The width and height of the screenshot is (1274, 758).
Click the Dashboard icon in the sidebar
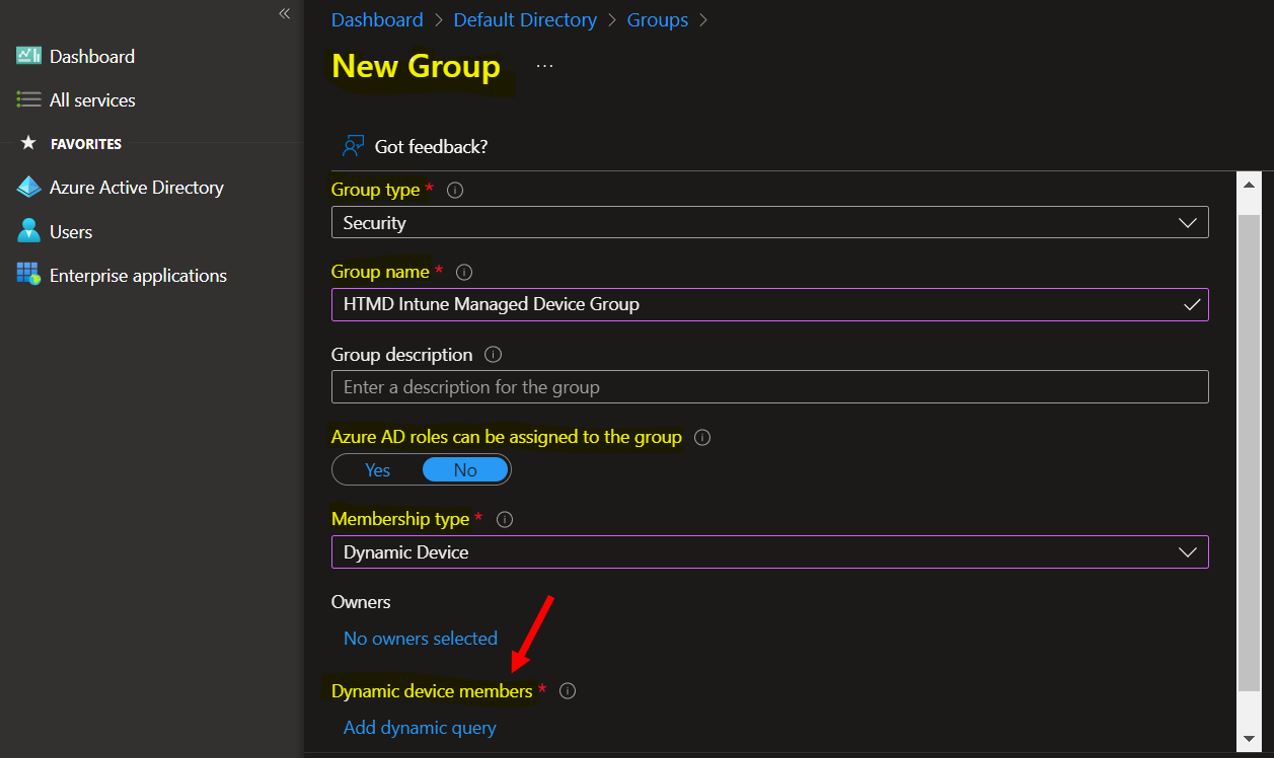click(x=27, y=56)
